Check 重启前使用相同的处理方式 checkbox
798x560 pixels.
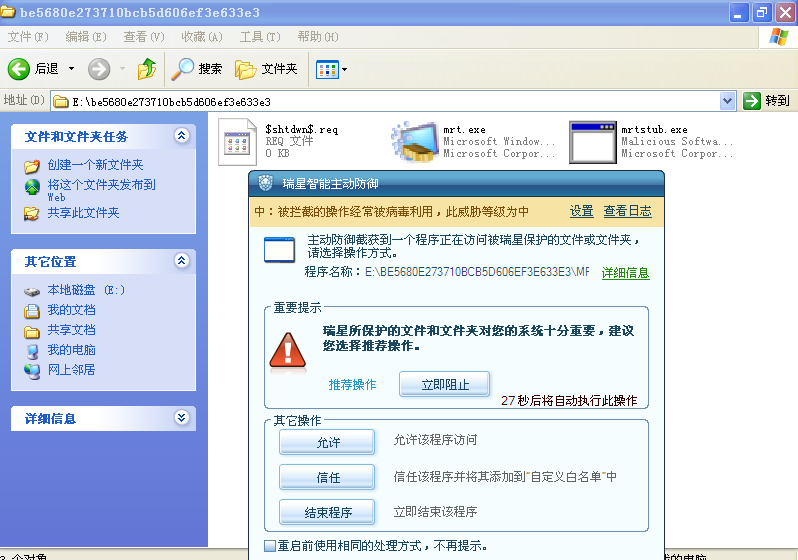click(270, 546)
